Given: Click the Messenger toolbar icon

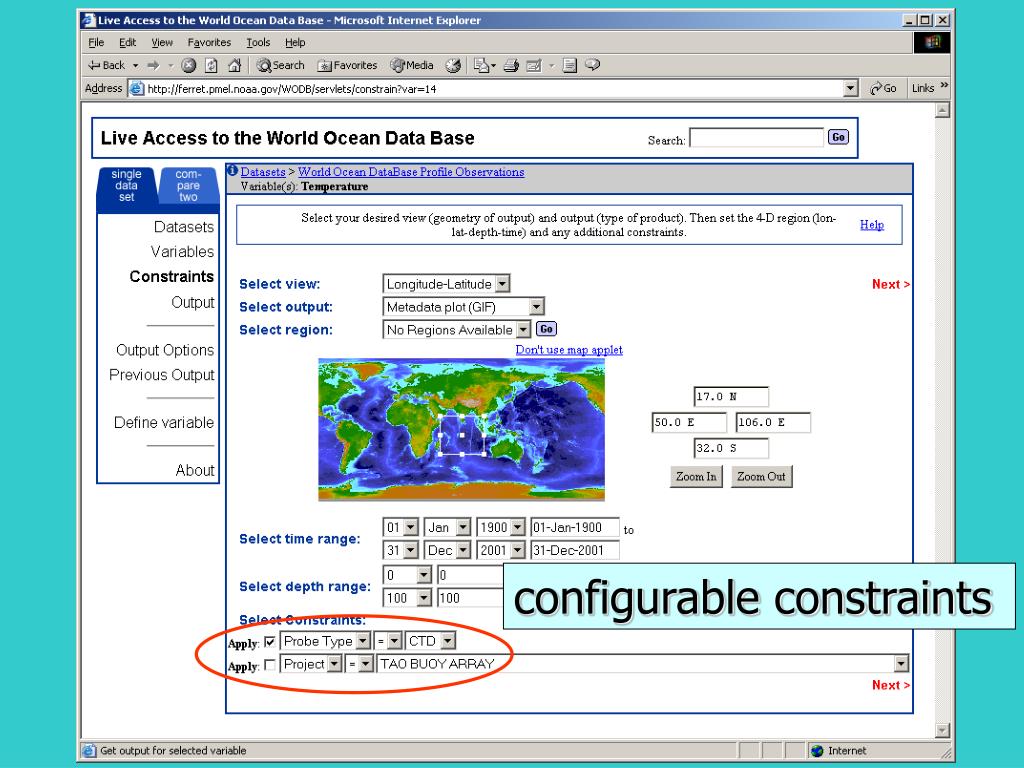Looking at the screenshot, I should pyautogui.click(x=592, y=65).
